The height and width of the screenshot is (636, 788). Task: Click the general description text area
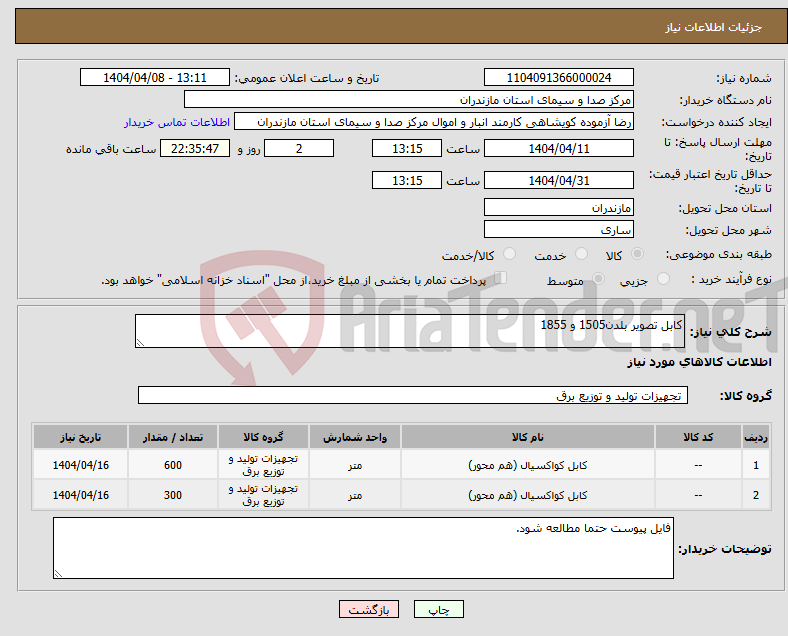(410, 331)
